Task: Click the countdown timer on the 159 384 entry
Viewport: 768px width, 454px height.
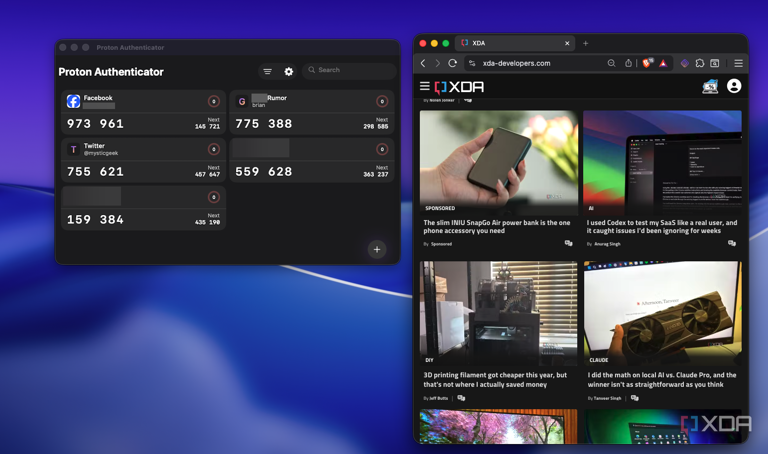Action: (214, 197)
